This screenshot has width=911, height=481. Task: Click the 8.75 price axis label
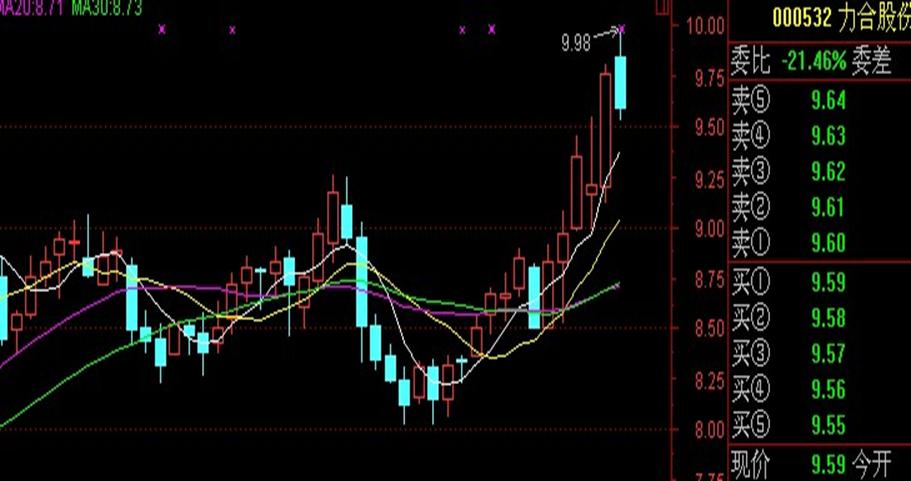coord(710,279)
